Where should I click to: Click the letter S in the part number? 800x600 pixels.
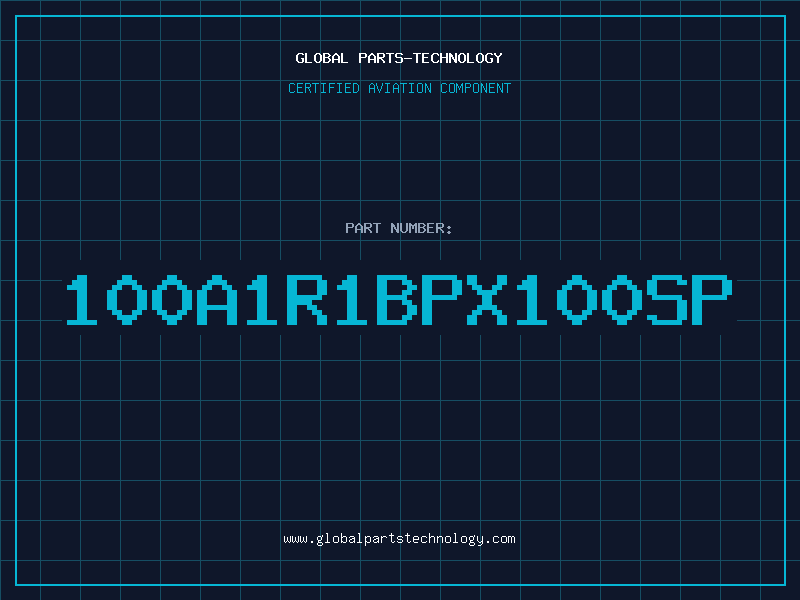coord(667,300)
